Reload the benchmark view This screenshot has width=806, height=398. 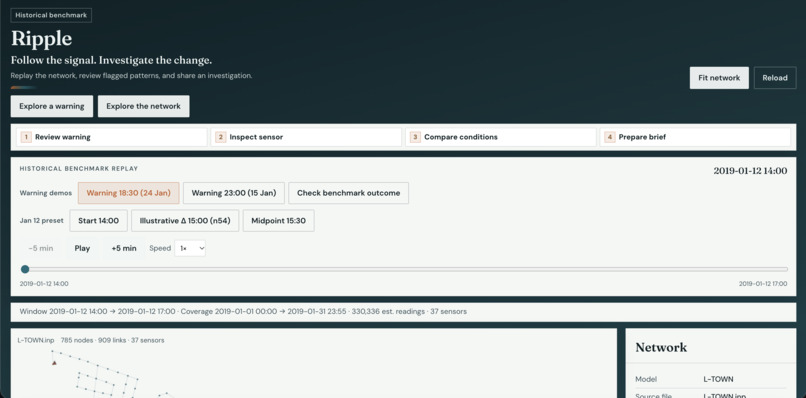click(x=775, y=78)
